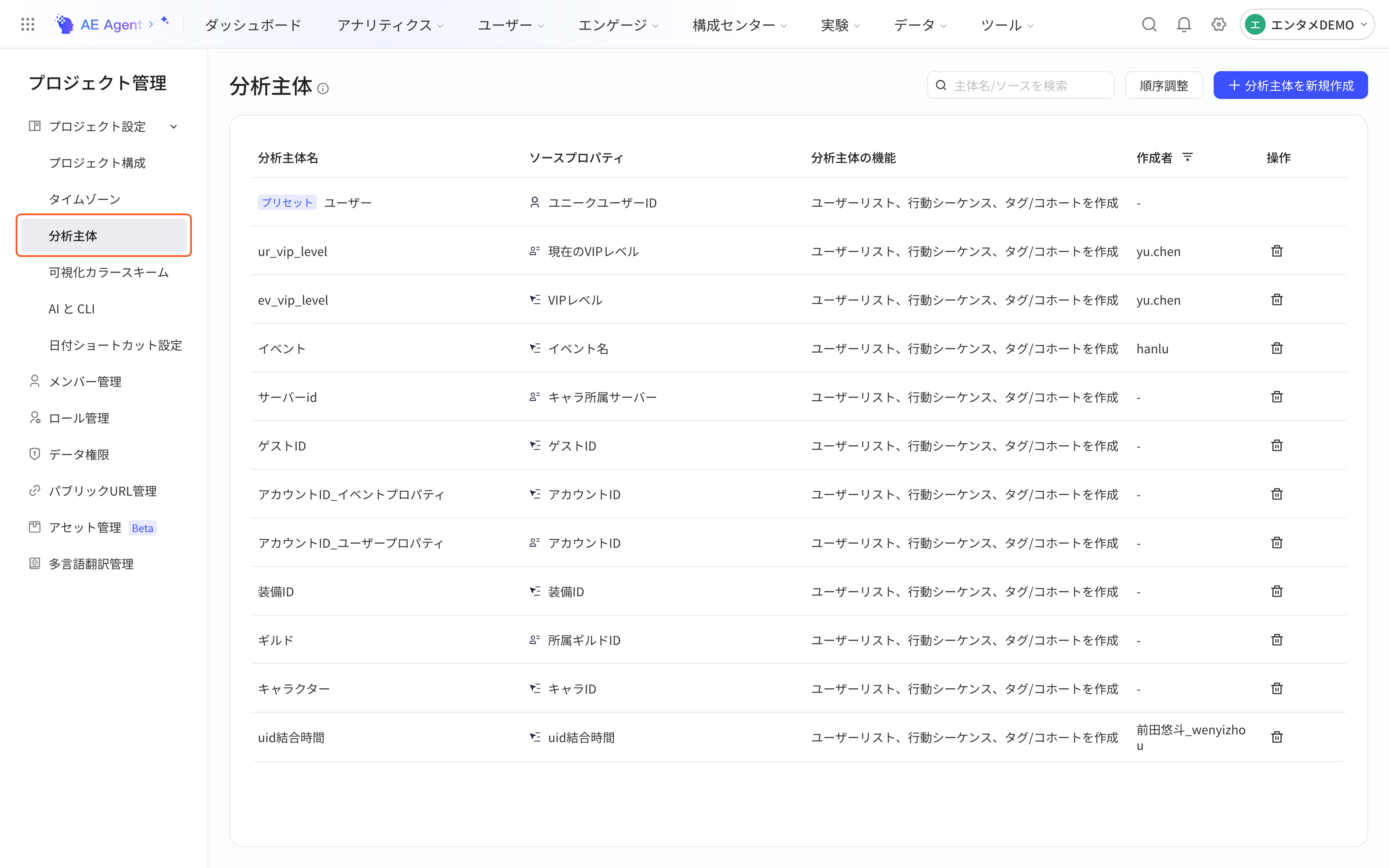The height and width of the screenshot is (868, 1389).
Task: Open the search magnifier in top bar
Action: [1149, 24]
